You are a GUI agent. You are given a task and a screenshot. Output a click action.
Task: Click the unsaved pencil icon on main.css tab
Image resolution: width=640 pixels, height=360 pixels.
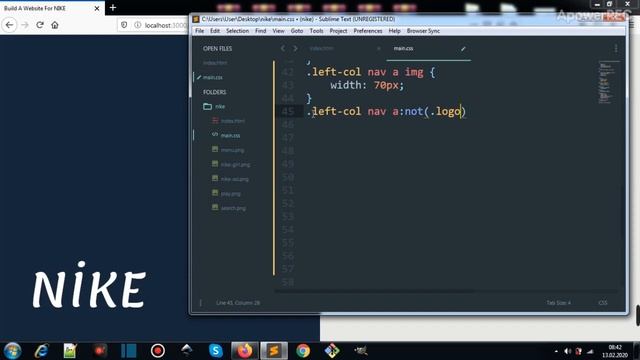click(463, 49)
